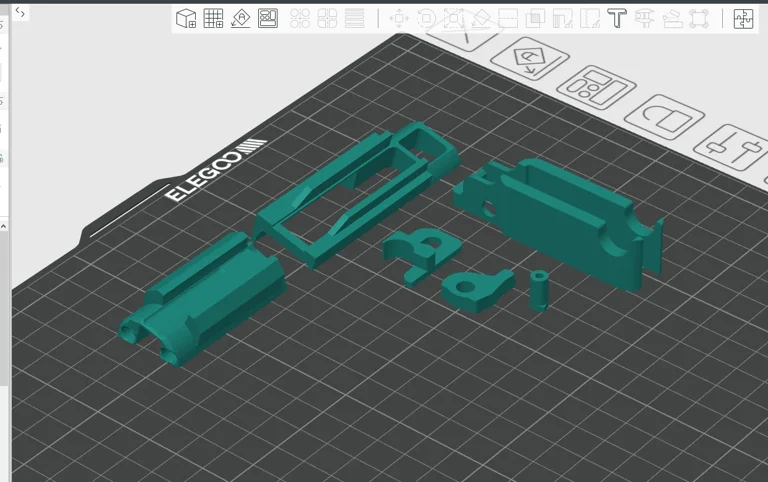Select the Scale tool
The image size is (768, 482).
[453, 18]
